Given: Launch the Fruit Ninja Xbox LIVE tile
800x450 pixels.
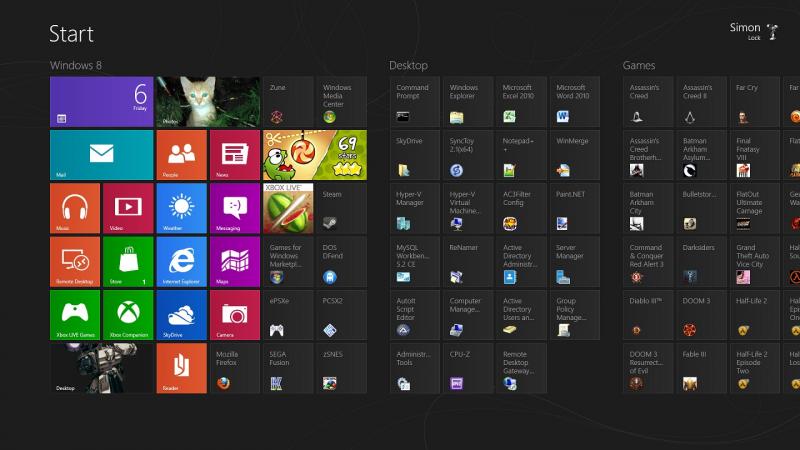Looking at the screenshot, I should point(288,208).
